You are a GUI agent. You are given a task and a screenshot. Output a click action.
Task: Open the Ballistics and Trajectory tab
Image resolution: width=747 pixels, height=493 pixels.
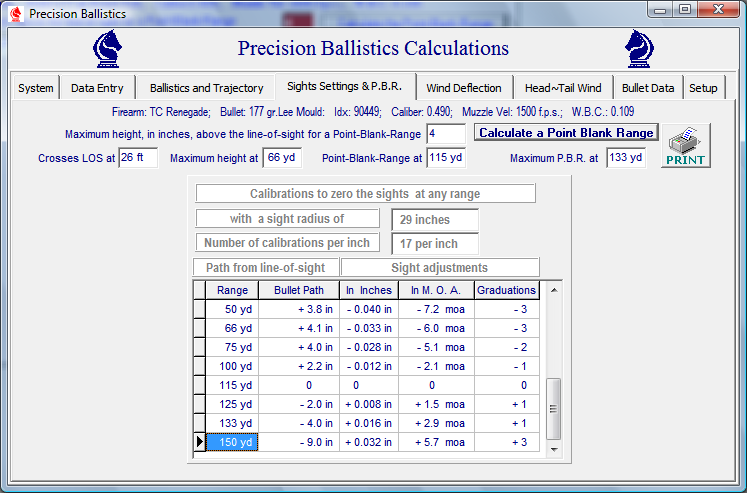pos(206,88)
